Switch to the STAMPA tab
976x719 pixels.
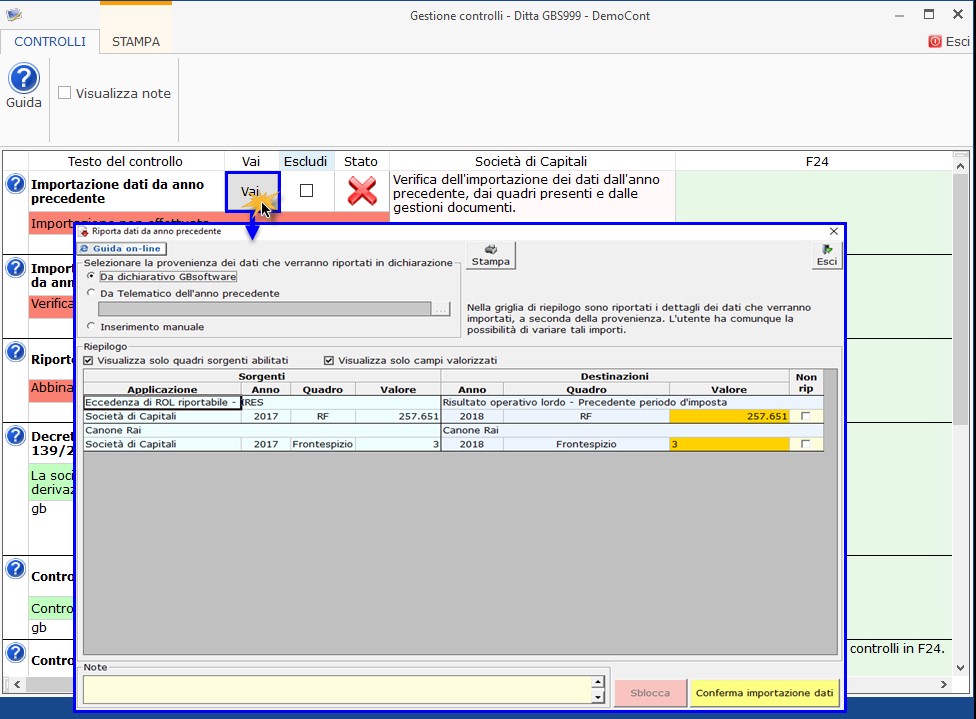tap(135, 42)
